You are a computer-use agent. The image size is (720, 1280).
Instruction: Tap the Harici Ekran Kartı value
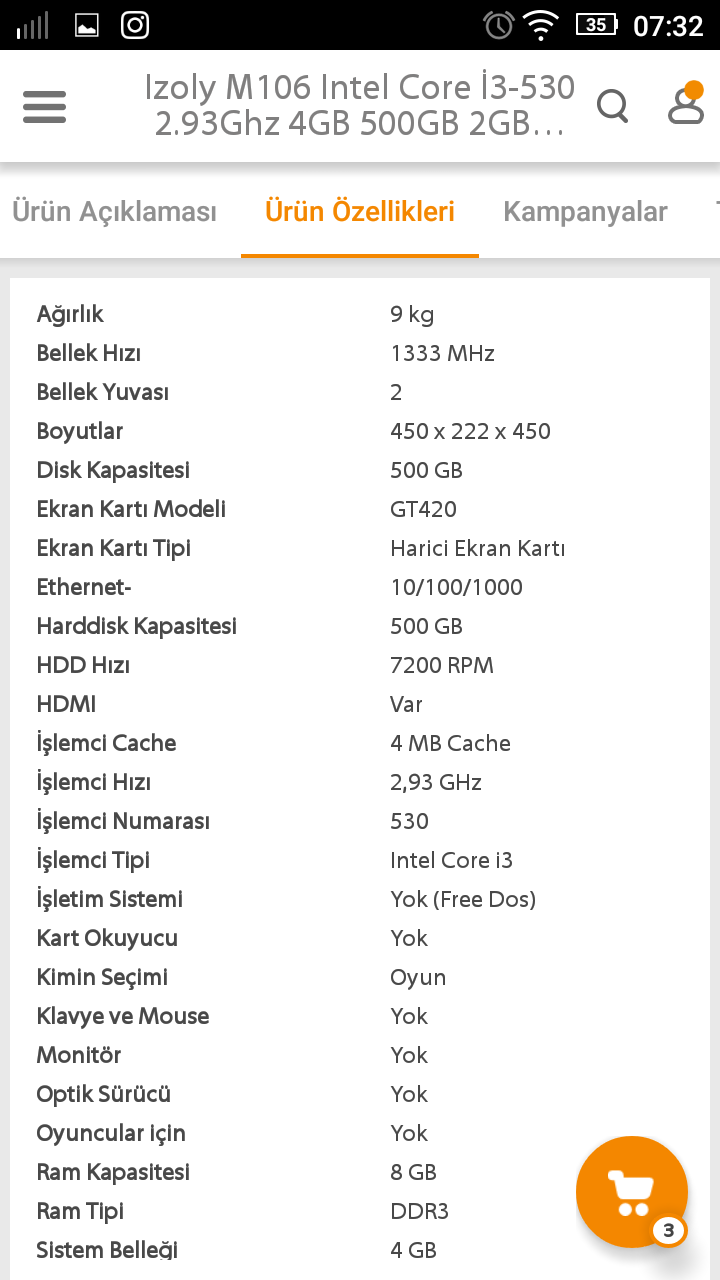(477, 548)
